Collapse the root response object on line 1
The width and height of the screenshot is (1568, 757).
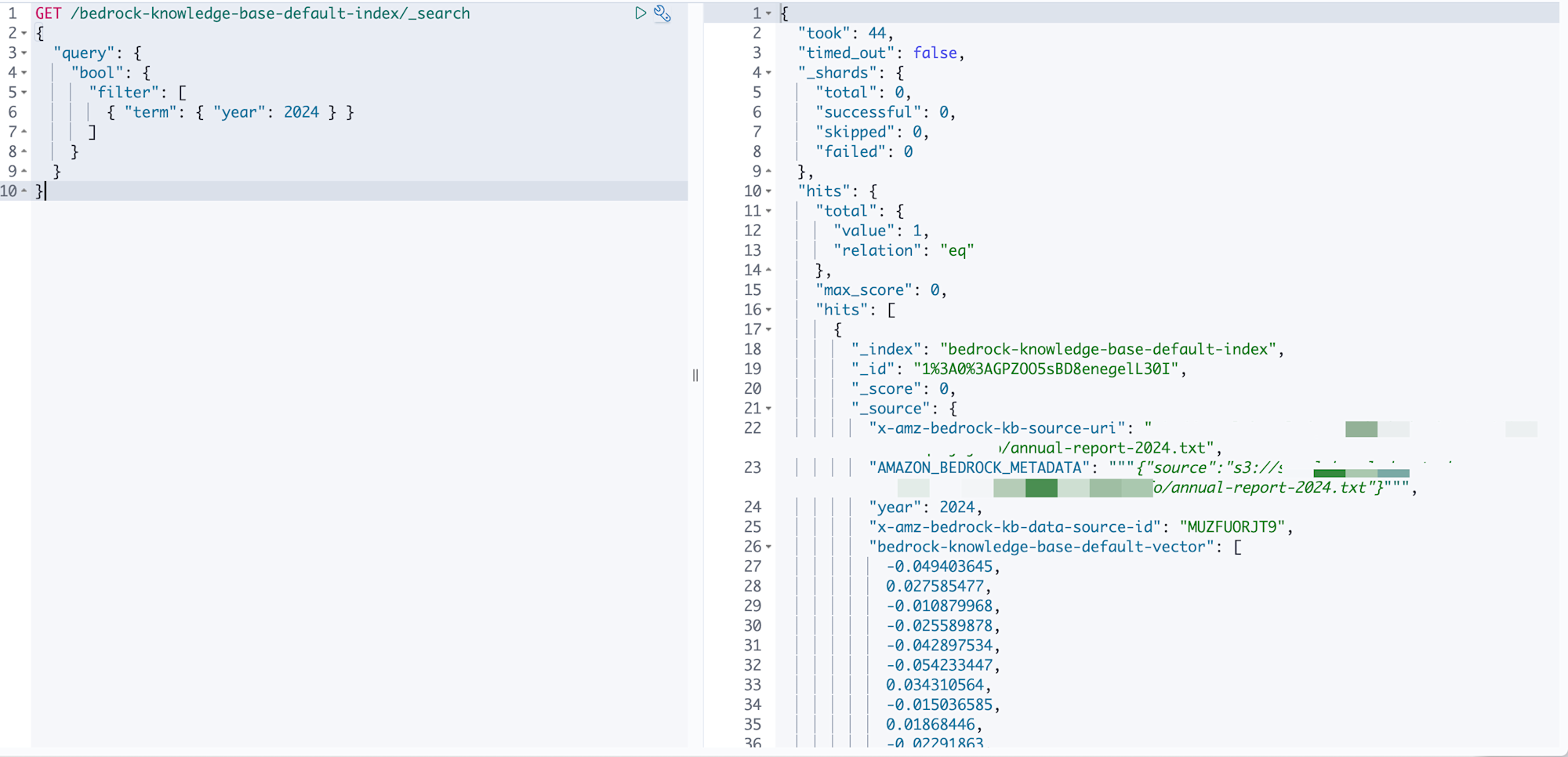point(768,13)
